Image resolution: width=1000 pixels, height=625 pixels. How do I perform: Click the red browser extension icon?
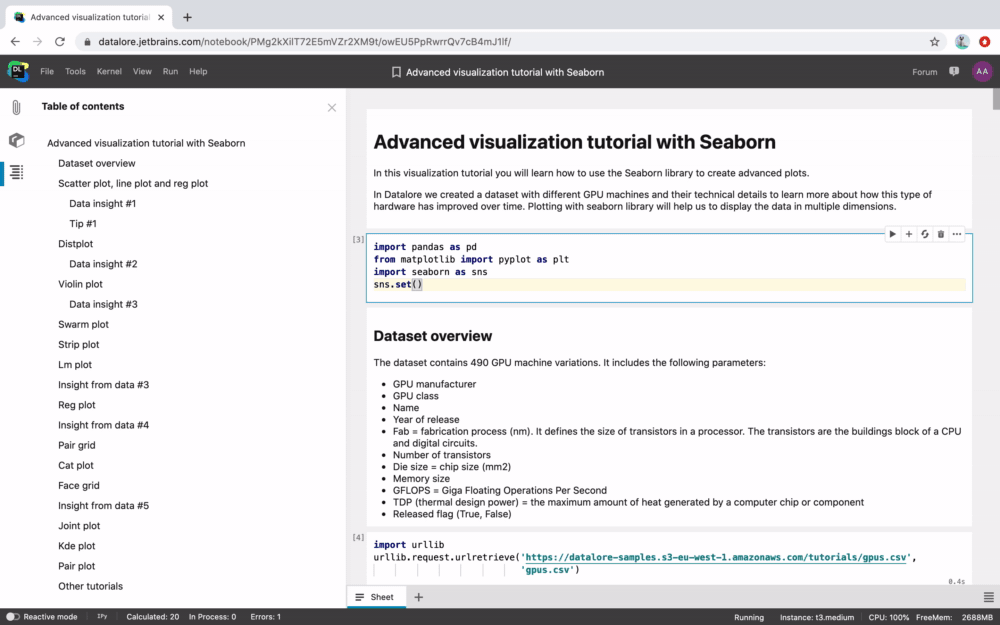985,41
